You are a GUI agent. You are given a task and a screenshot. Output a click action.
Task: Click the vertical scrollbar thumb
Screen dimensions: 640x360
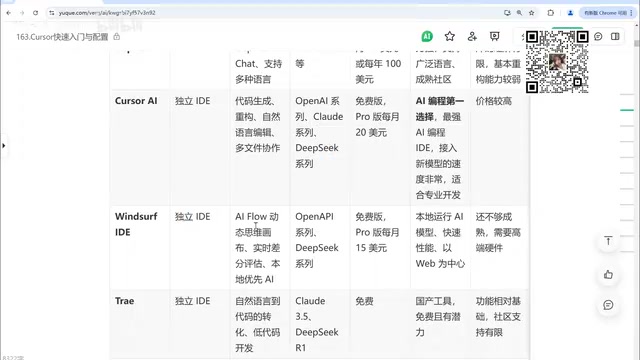coord(636,43)
